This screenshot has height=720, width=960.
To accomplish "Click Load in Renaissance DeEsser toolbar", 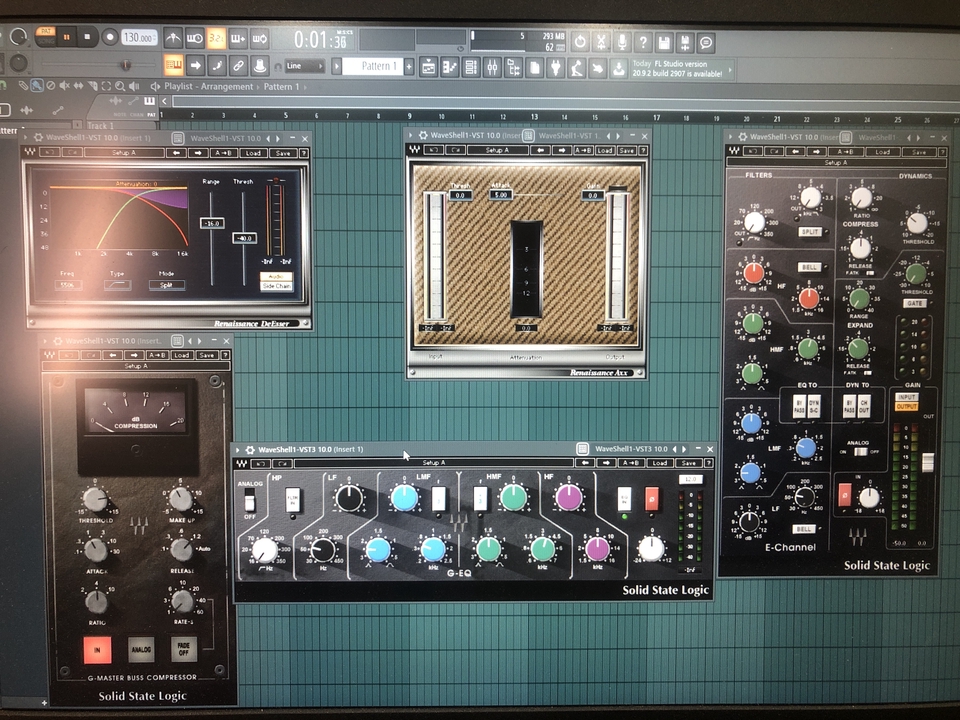I will click(x=253, y=153).
